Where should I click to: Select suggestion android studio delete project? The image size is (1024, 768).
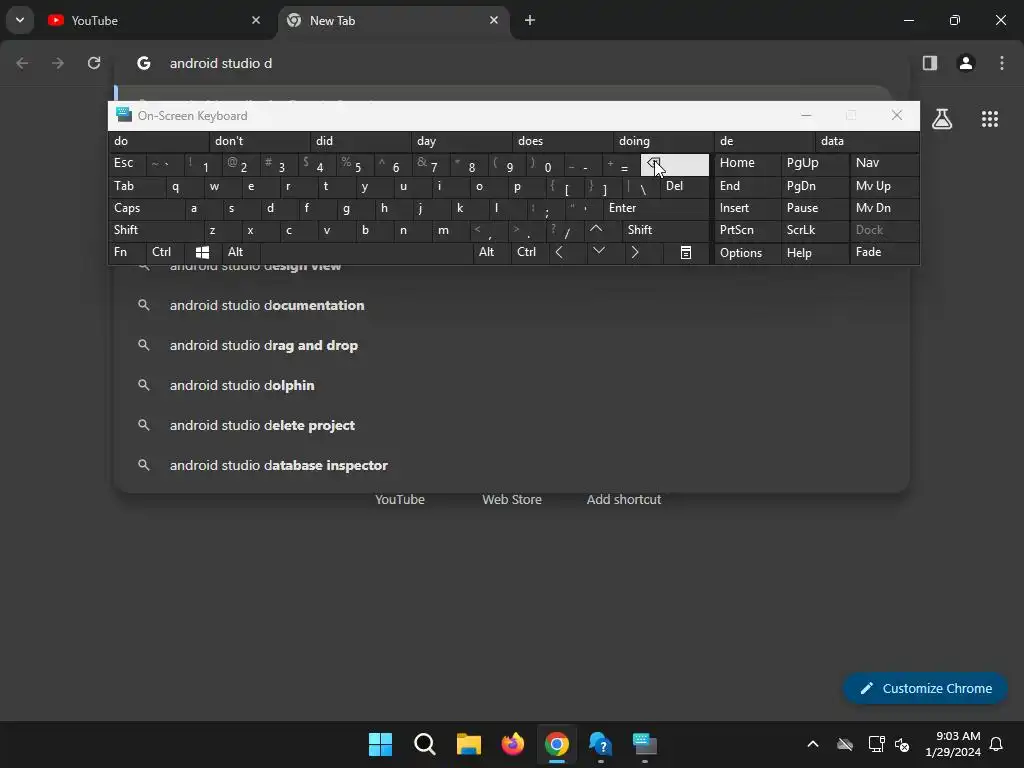click(511, 425)
